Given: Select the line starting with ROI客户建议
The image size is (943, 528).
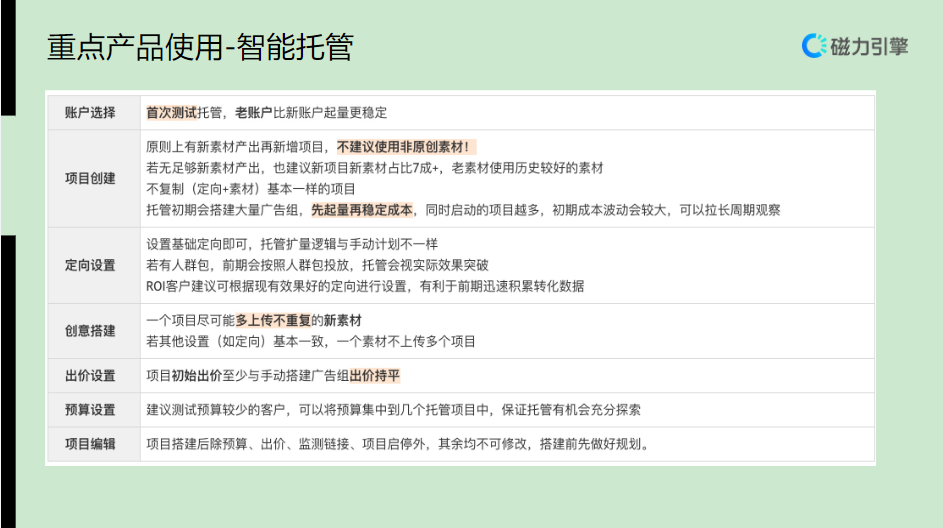Looking at the screenshot, I should point(365,286).
